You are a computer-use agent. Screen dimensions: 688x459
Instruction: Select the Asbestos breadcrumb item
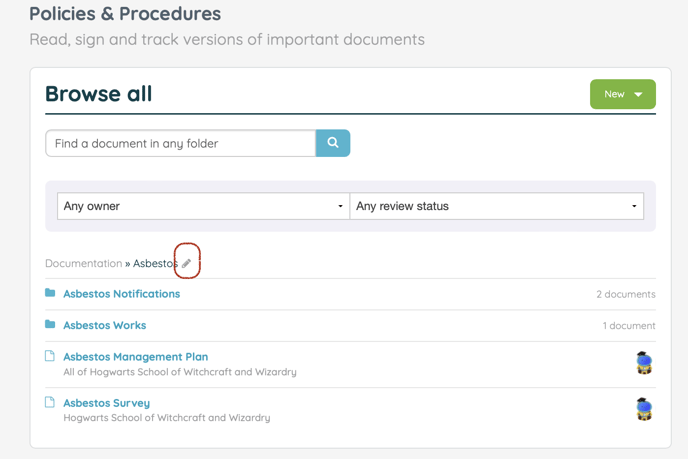(x=154, y=263)
